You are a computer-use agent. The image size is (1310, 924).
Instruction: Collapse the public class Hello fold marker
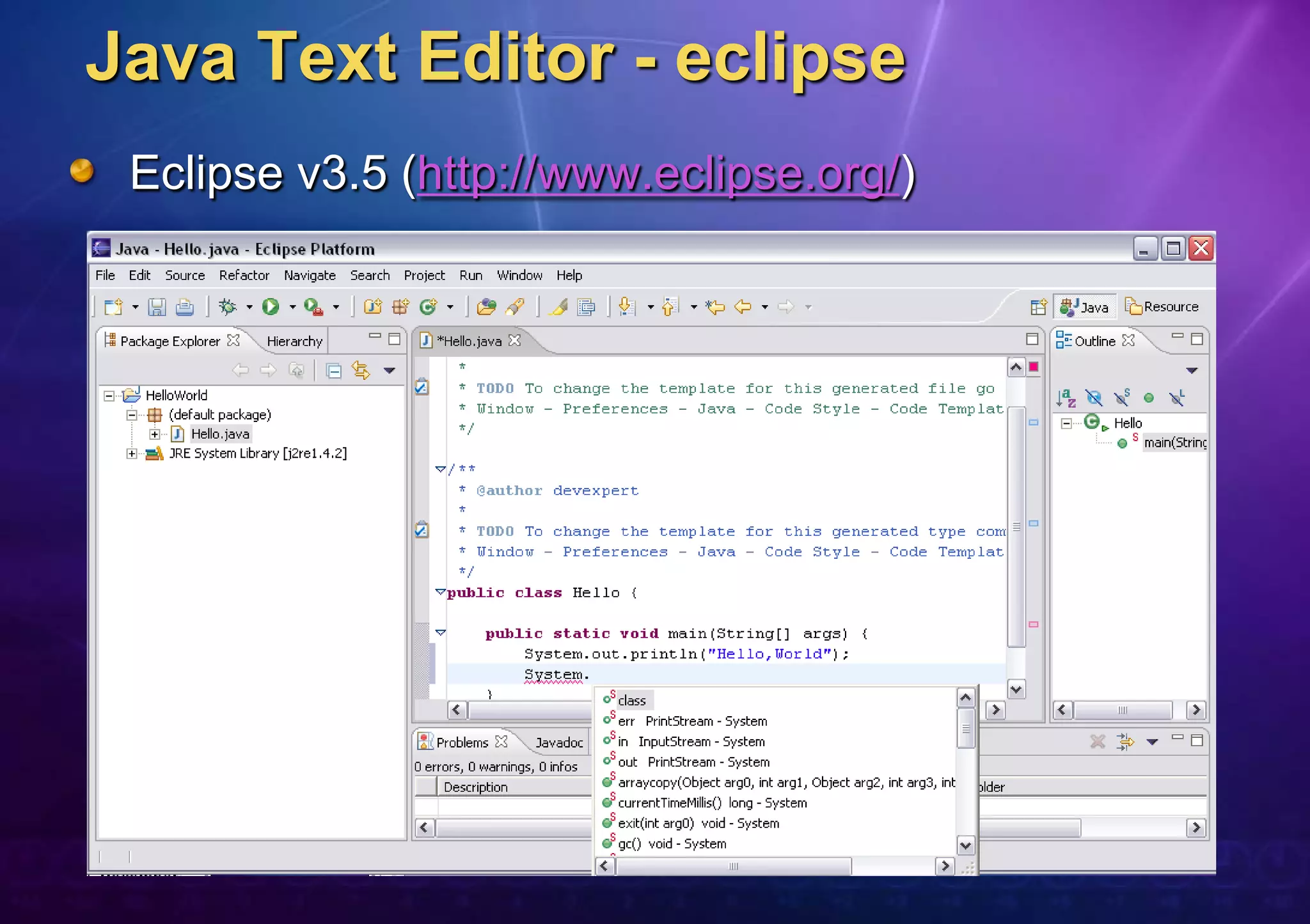[x=440, y=592]
